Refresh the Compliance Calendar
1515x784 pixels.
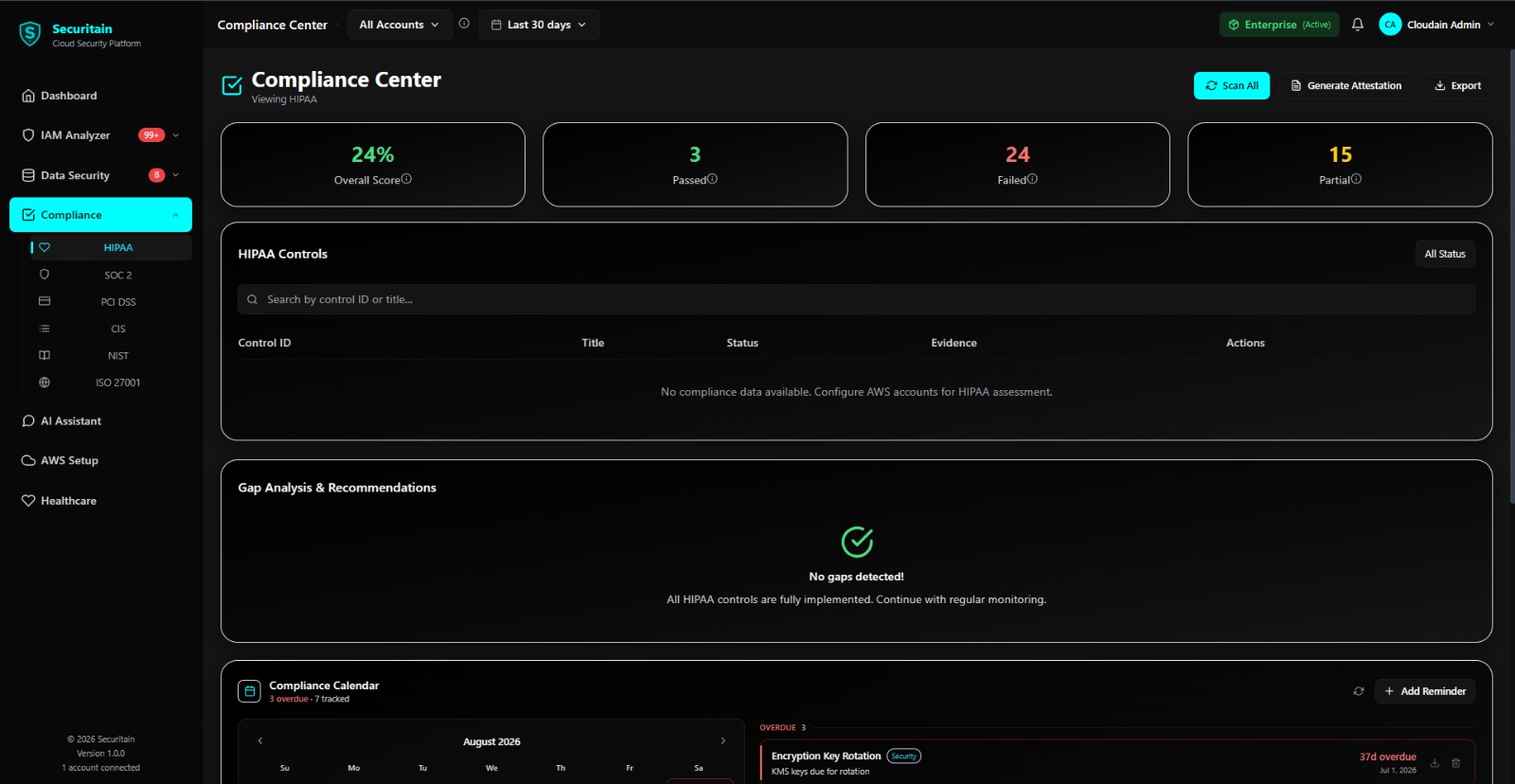(1359, 691)
